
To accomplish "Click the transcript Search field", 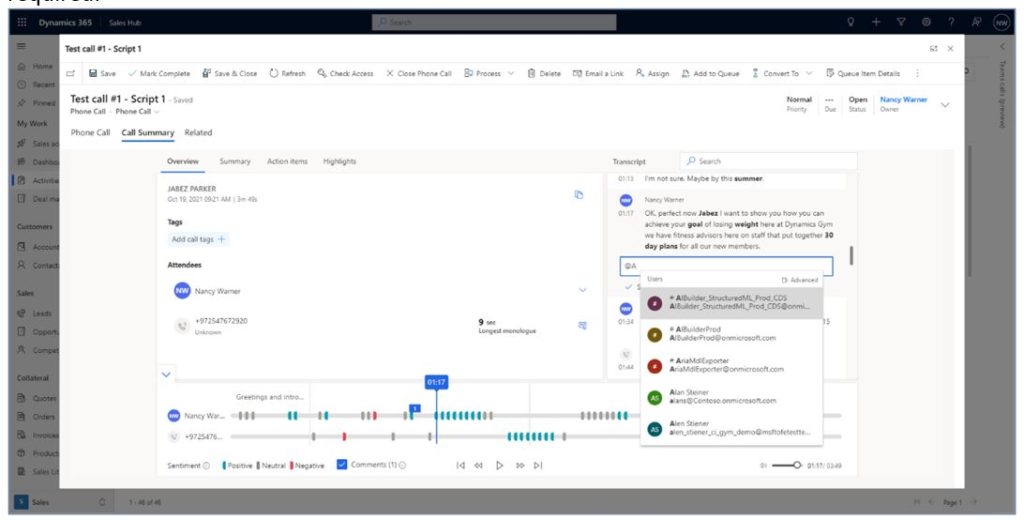I will pyautogui.click(x=768, y=161).
